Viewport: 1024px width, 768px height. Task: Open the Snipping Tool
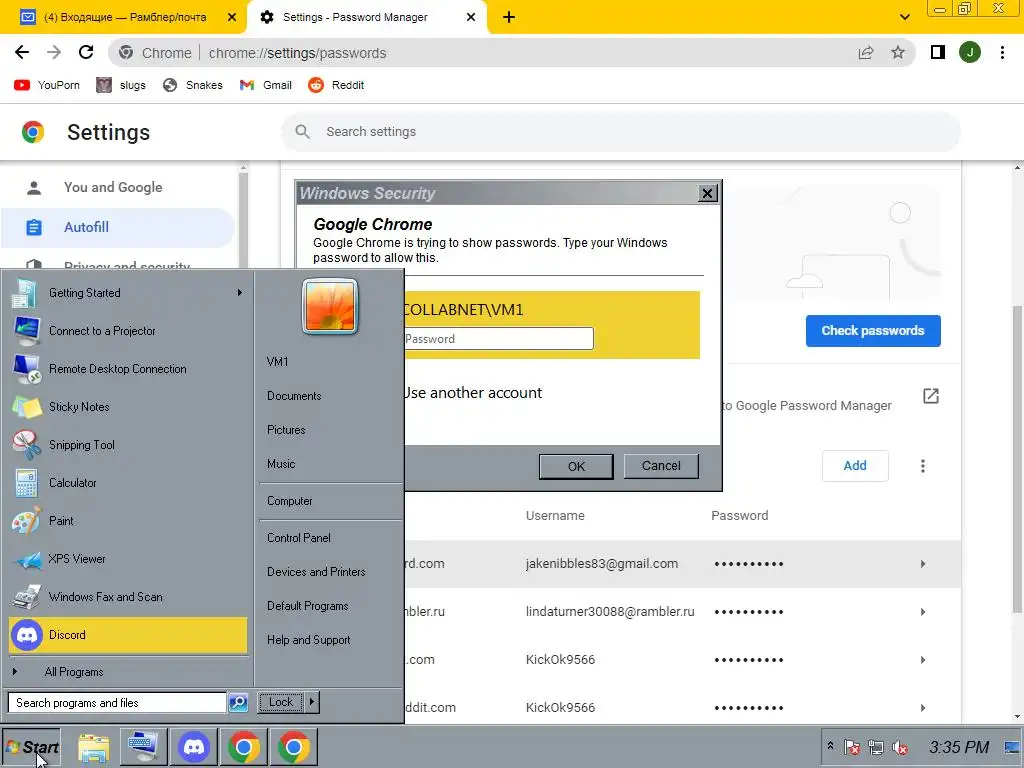[129, 445]
